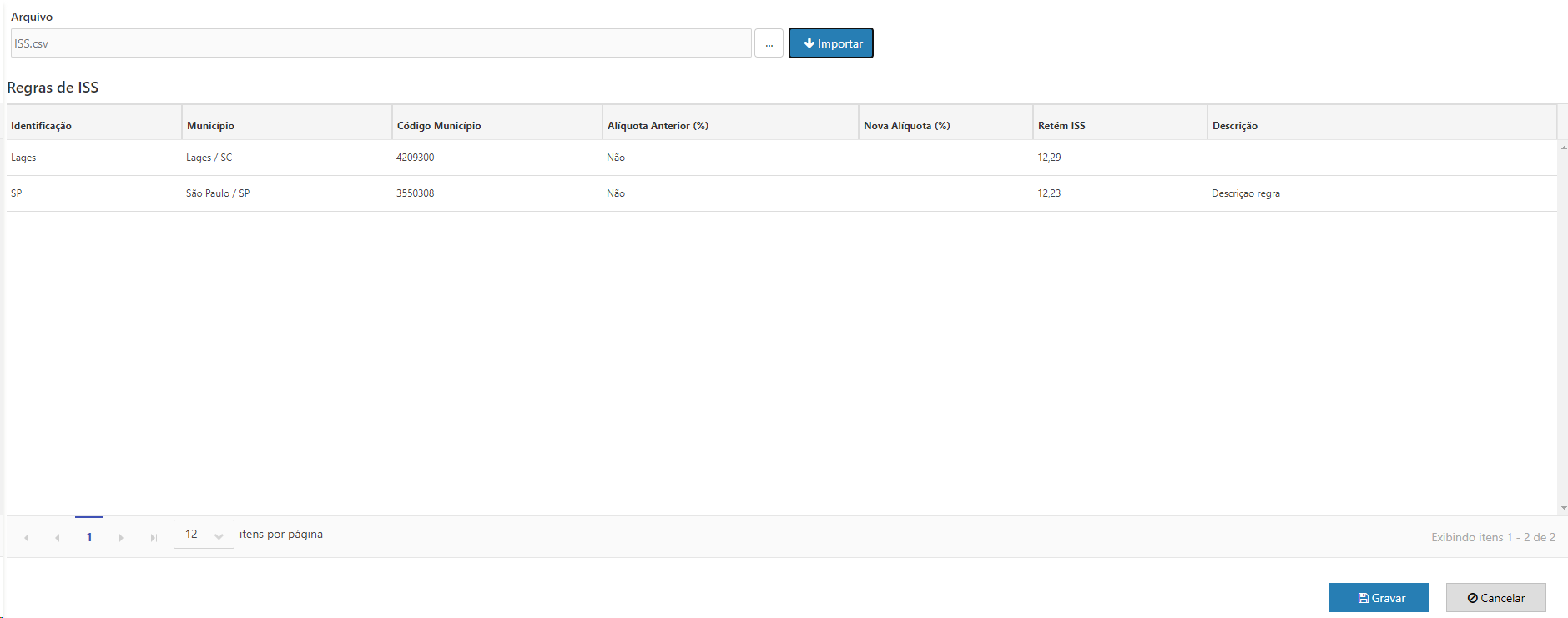
Task: Click the Exibindo itens 1 - 2 de 2 text
Action: pos(1493,538)
